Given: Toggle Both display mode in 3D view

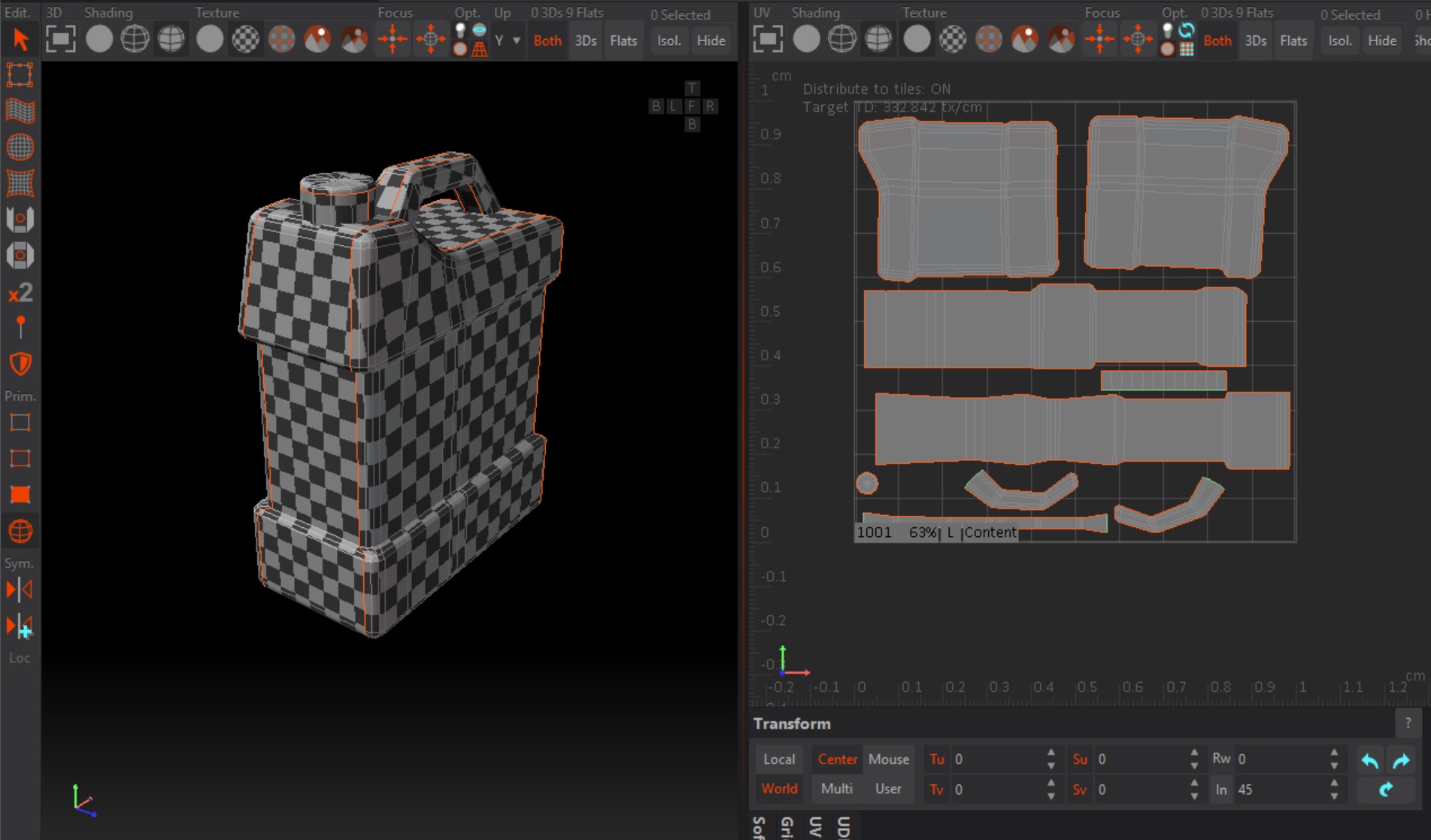Looking at the screenshot, I should click(547, 41).
